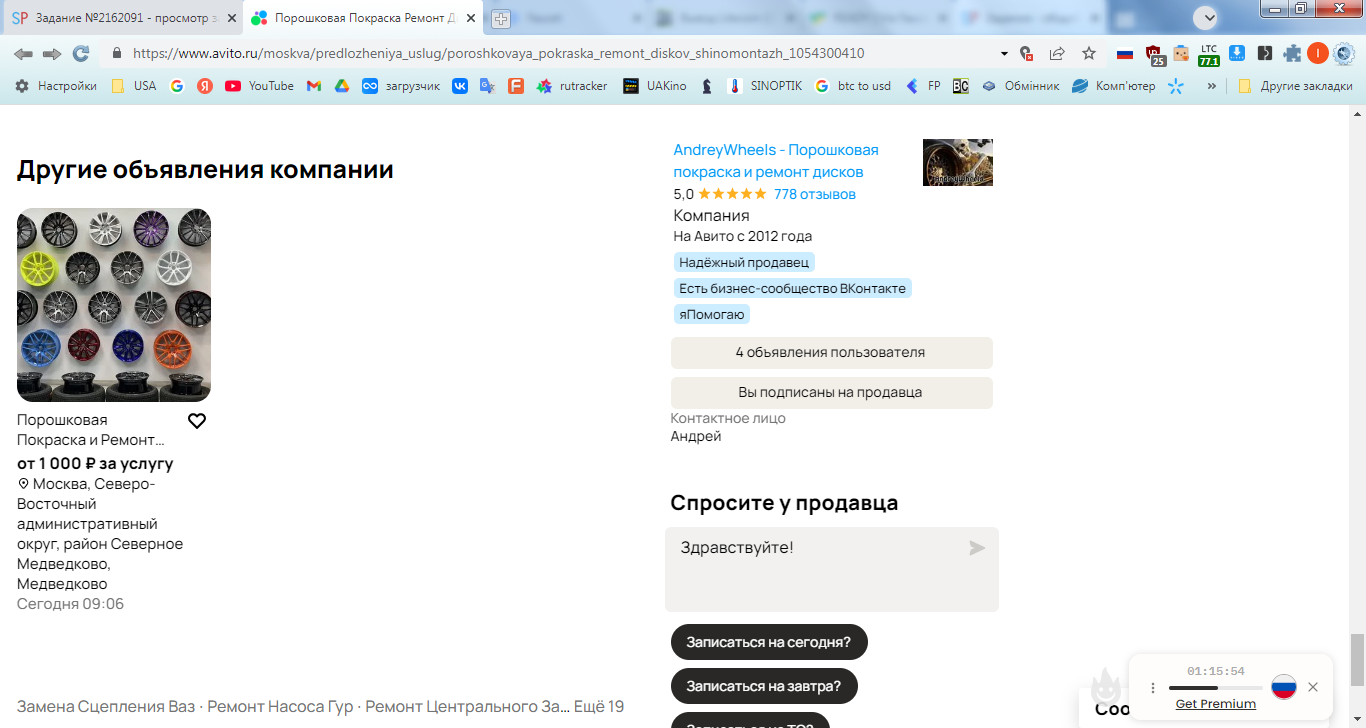Open the orange profile avatar
The height and width of the screenshot is (728, 1366).
pyautogui.click(x=1317, y=54)
